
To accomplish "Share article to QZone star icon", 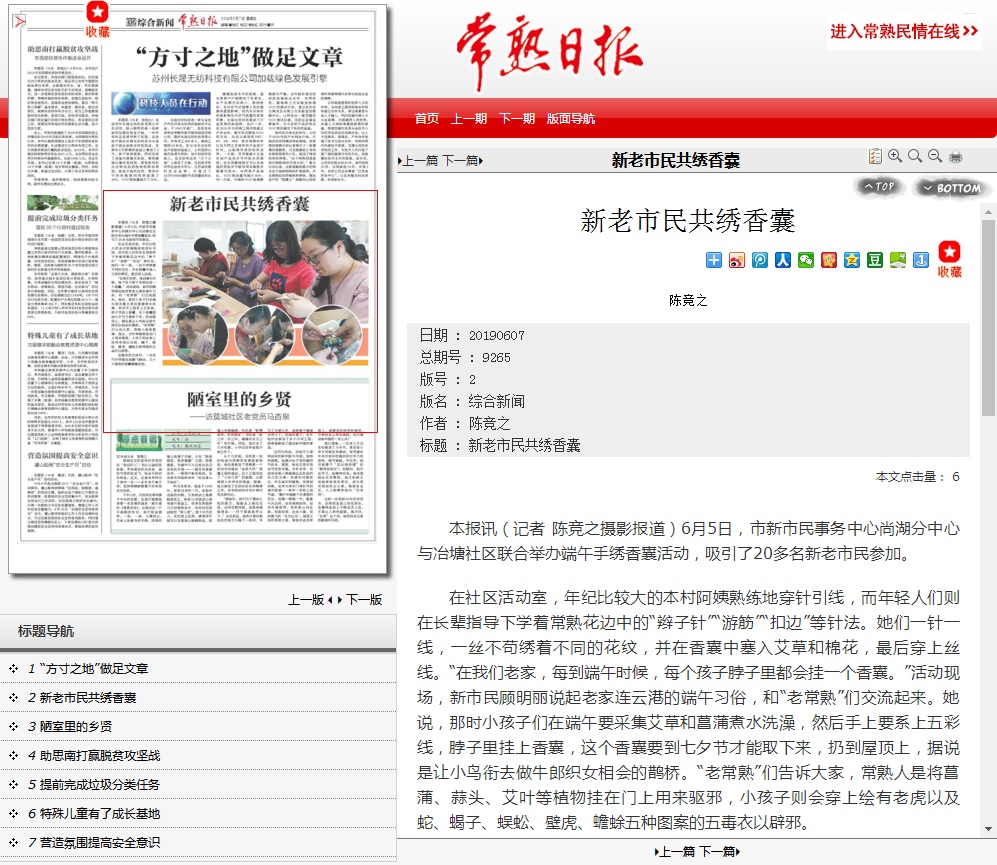I will [x=851, y=260].
